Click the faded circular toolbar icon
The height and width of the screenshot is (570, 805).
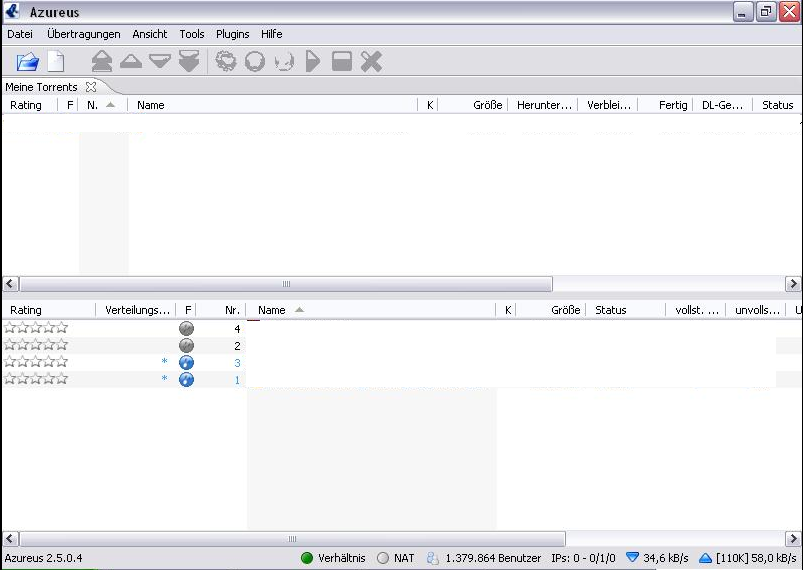point(284,62)
